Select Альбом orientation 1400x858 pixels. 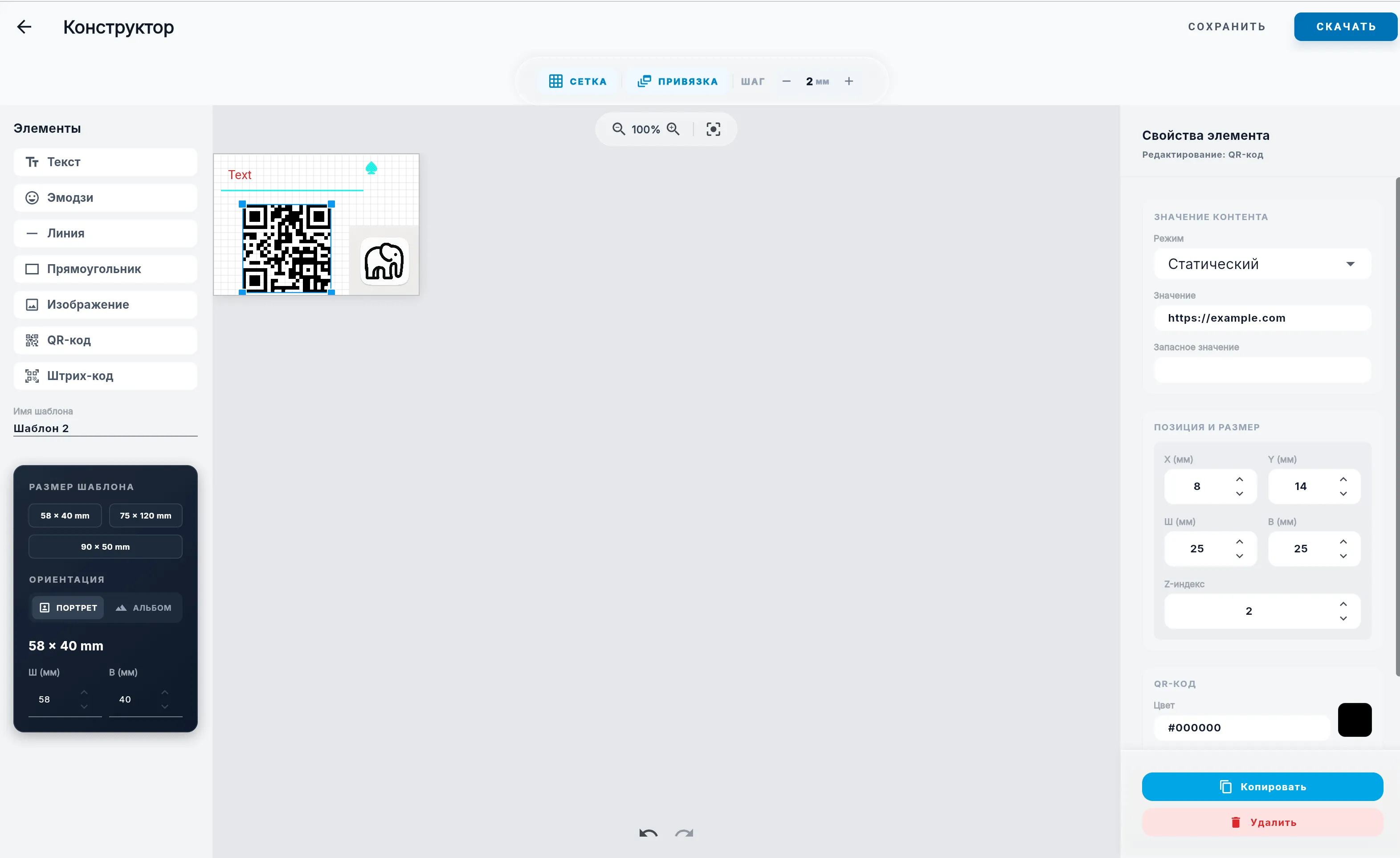pos(143,608)
